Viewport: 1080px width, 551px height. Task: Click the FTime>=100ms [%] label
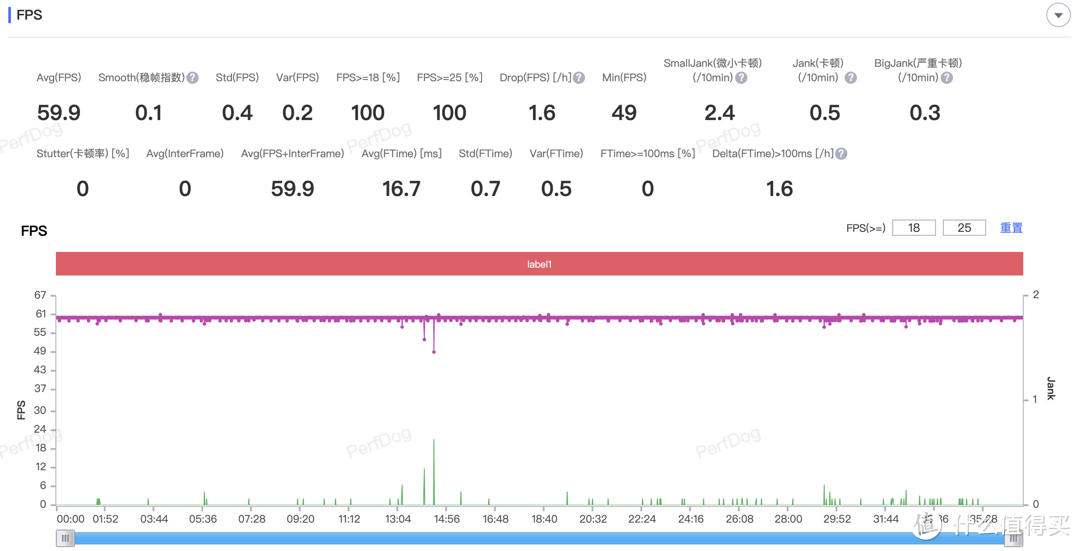pos(647,154)
